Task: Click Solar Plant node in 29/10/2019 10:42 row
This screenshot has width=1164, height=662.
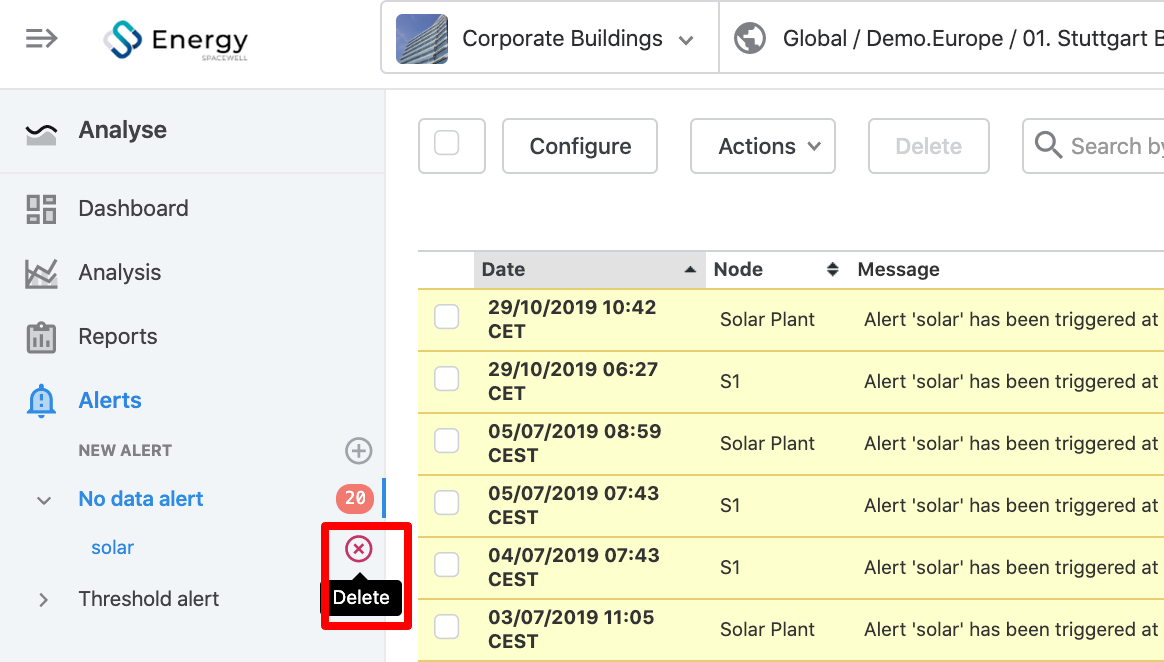Action: (x=768, y=319)
